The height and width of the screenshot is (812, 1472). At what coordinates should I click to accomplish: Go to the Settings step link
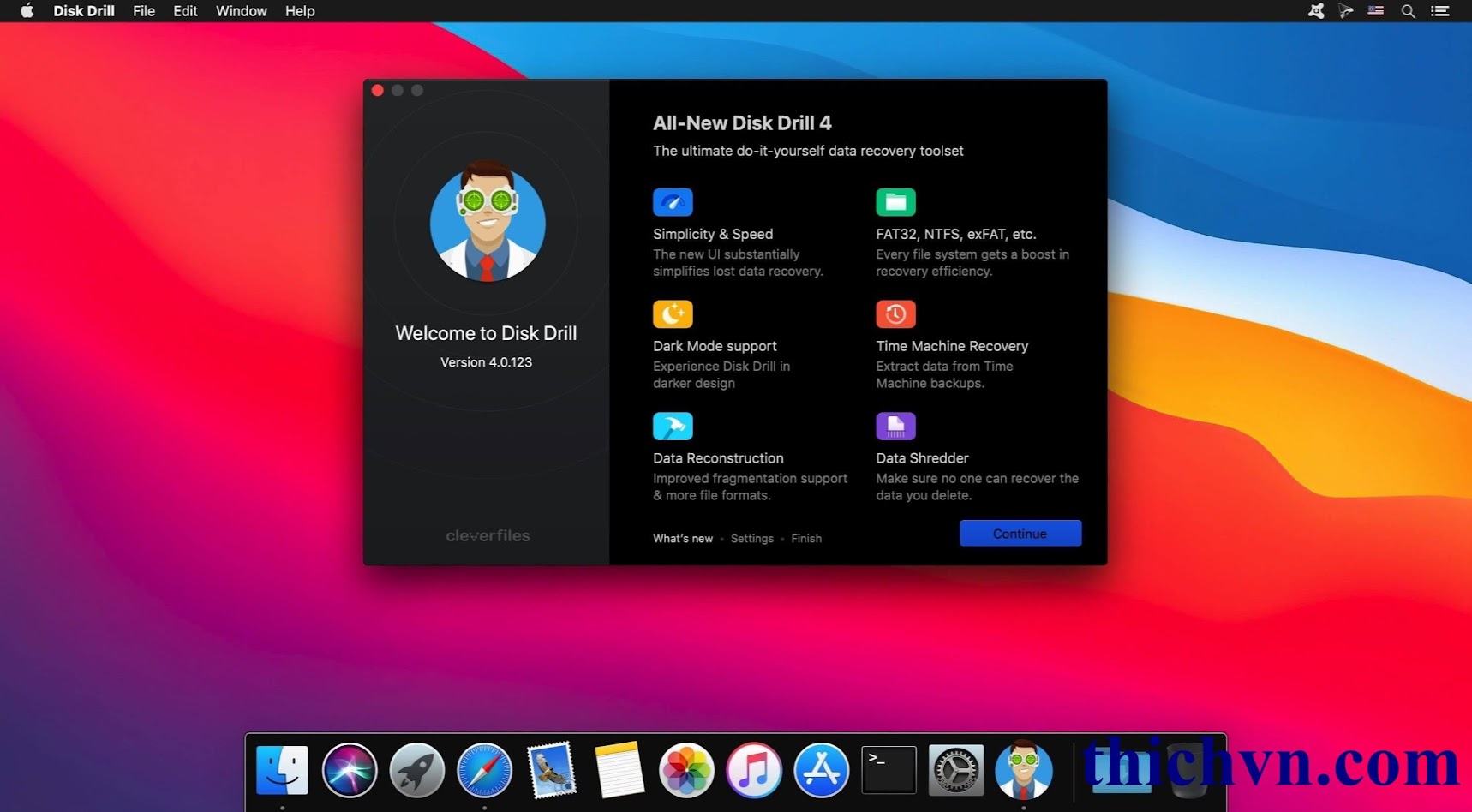click(751, 539)
